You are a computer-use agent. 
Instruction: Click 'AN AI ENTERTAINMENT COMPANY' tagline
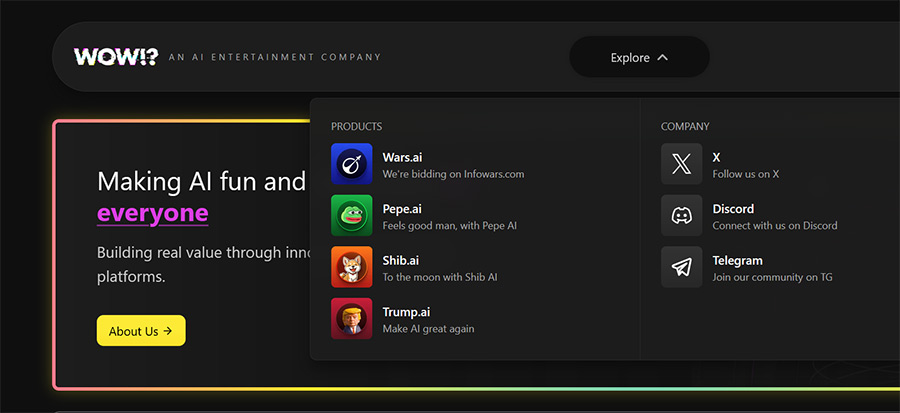275,57
